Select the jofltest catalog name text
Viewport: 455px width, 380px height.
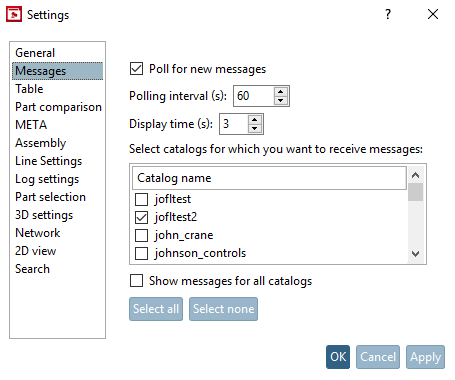click(173, 199)
